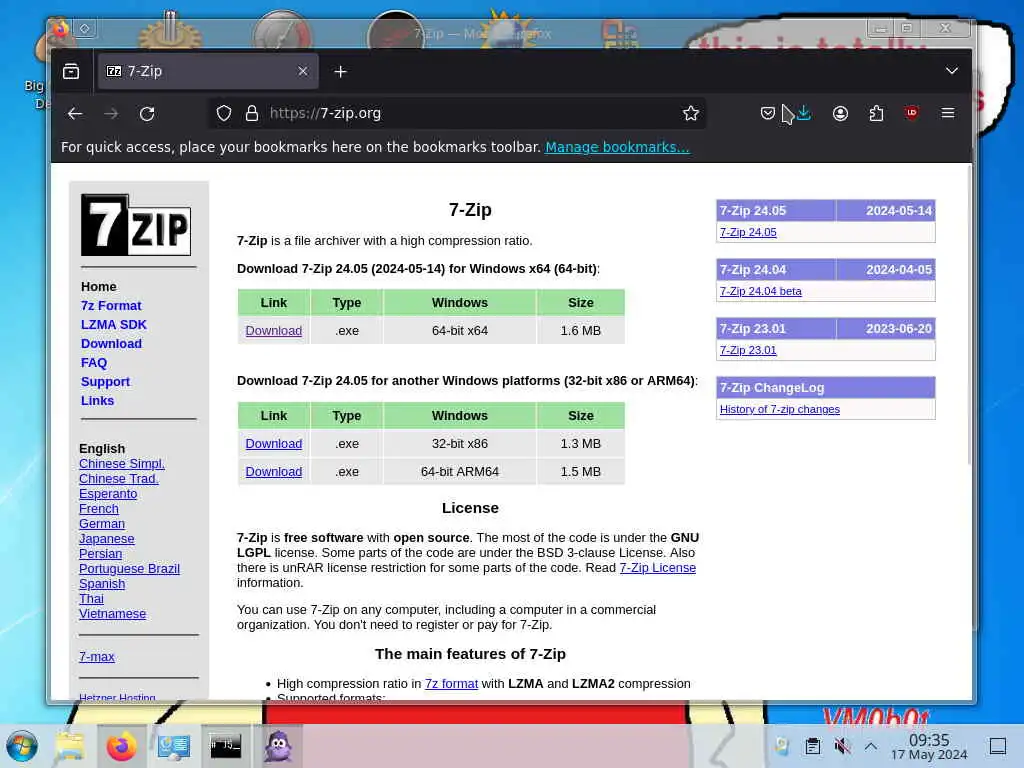Switch language to German
Image resolution: width=1024 pixels, height=768 pixels.
(x=102, y=524)
